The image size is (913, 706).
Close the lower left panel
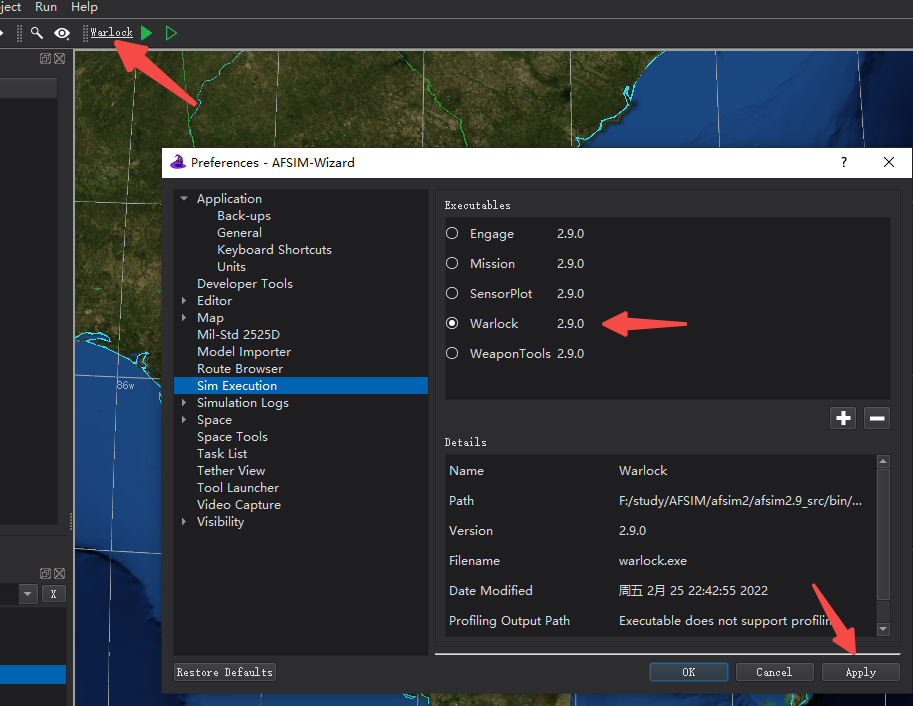[x=59, y=573]
